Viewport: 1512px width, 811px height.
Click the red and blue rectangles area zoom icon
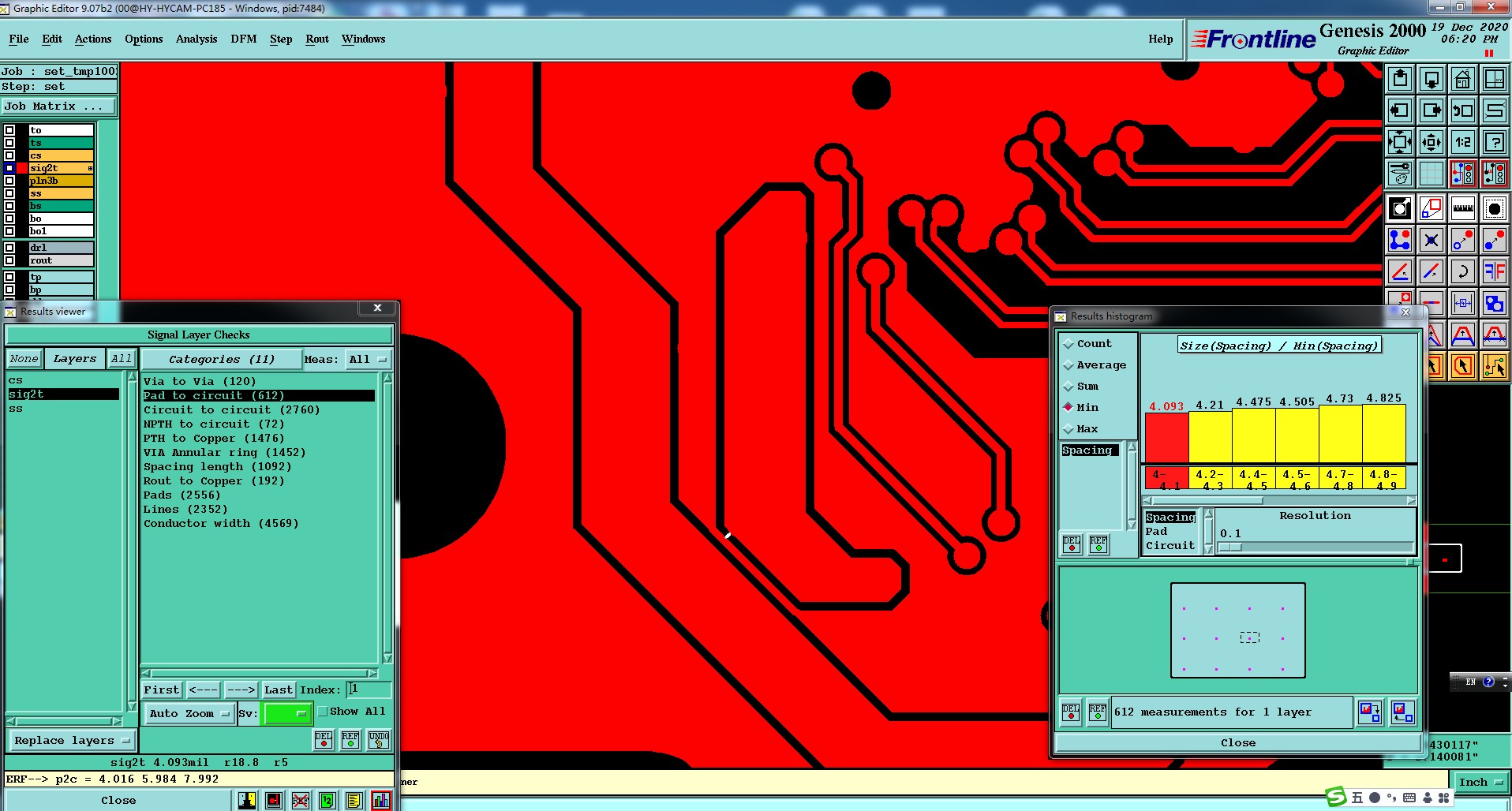1432,209
